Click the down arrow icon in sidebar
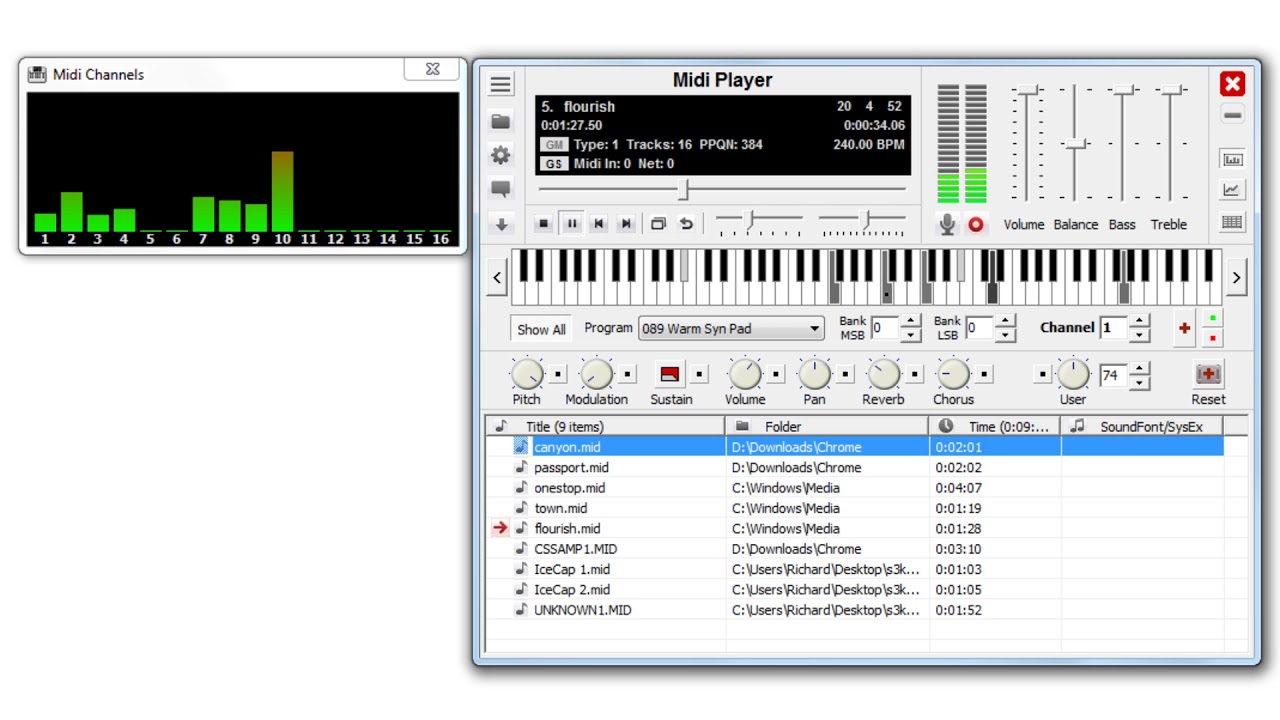The height and width of the screenshot is (720, 1280). (501, 224)
